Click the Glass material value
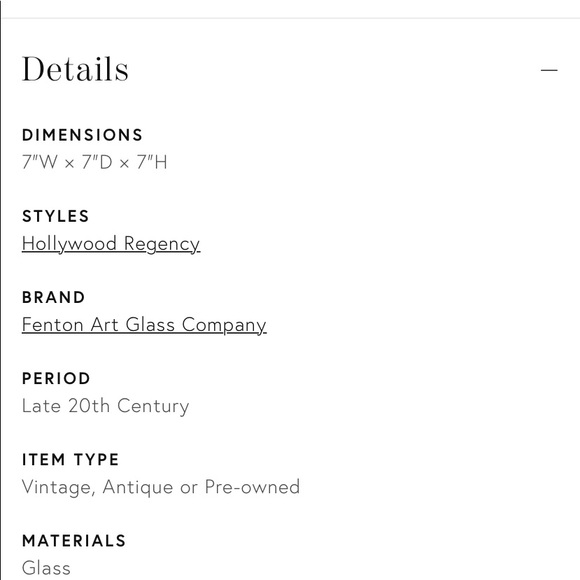 (46, 568)
